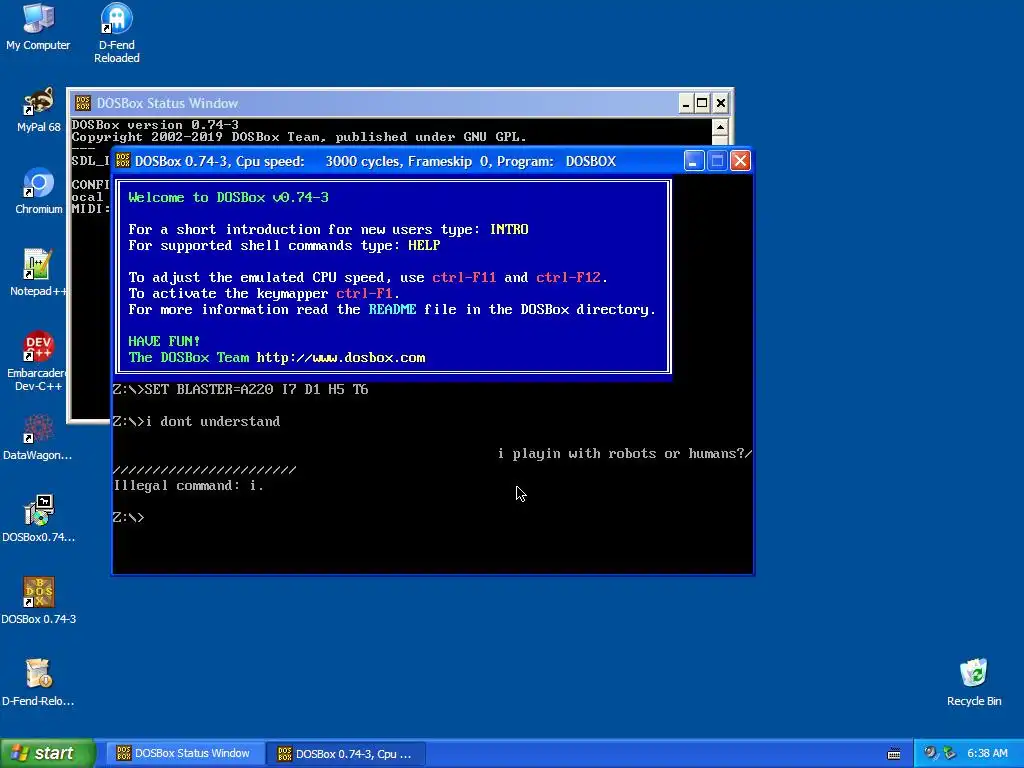Click the 'SET BLASTER=A220 I7 D1 H5 T6' line

pos(240,390)
